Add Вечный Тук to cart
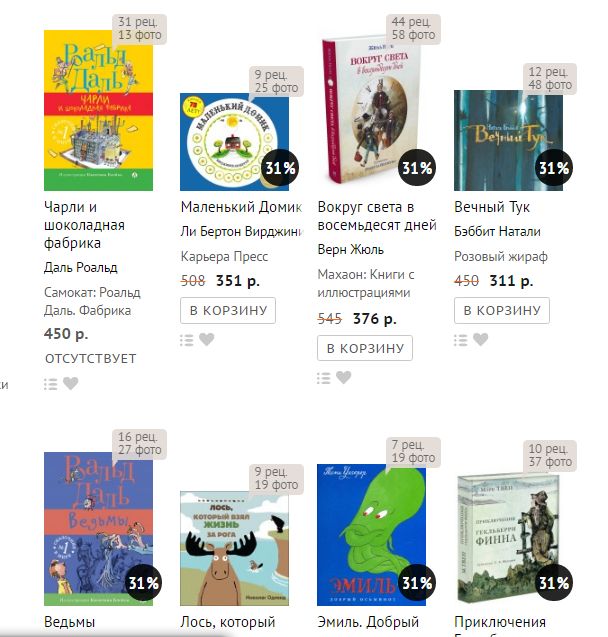 [502, 310]
